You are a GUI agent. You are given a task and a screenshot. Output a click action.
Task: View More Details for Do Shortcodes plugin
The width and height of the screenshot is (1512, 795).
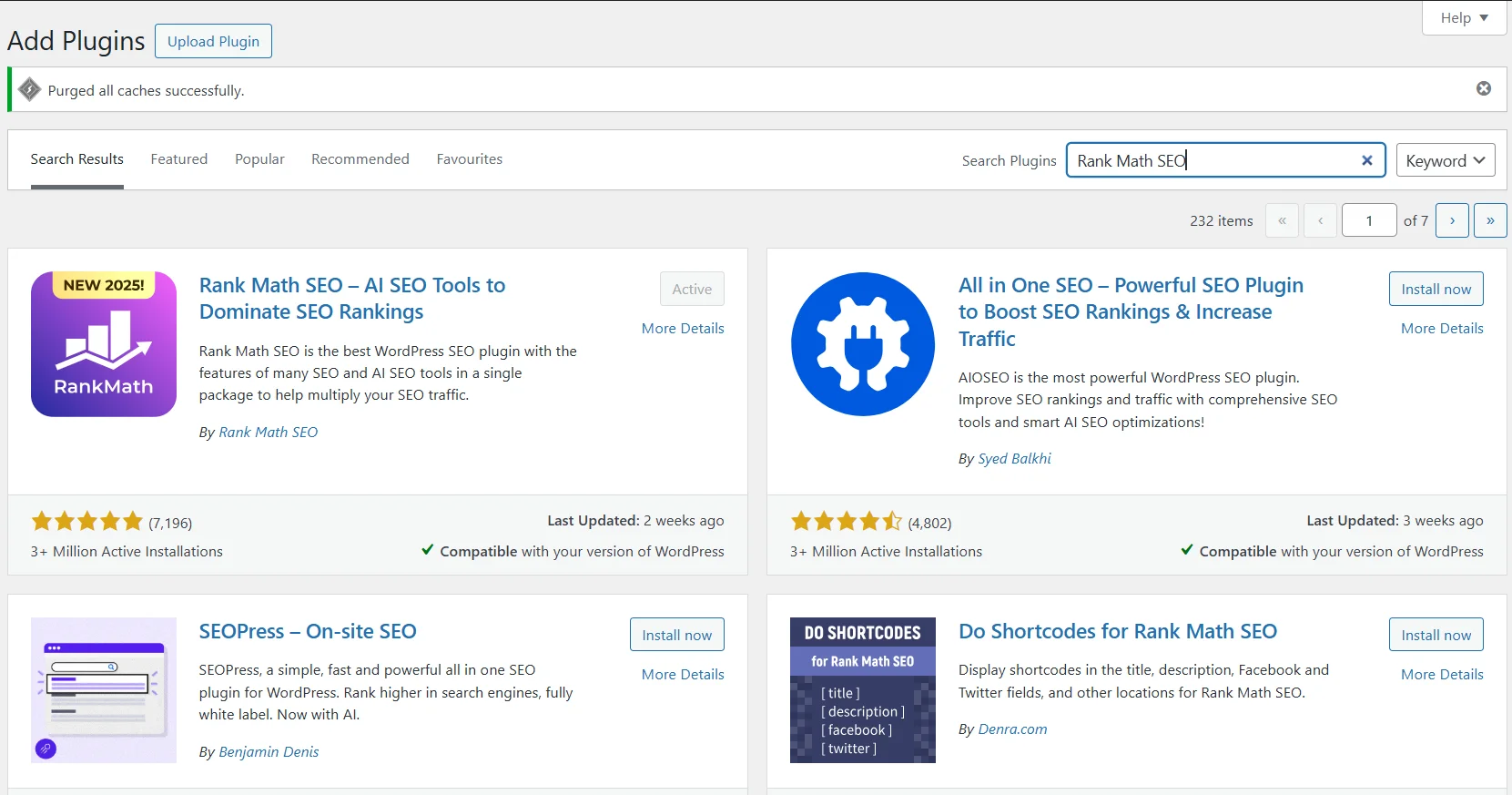coord(1442,675)
